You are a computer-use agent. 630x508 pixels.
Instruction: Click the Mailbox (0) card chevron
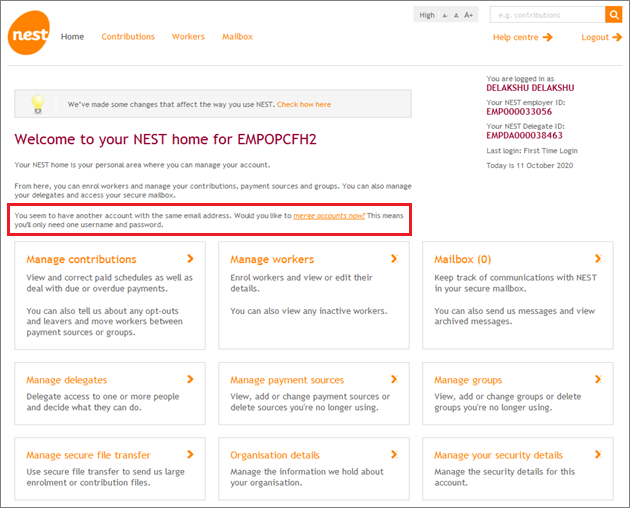click(x=598, y=258)
